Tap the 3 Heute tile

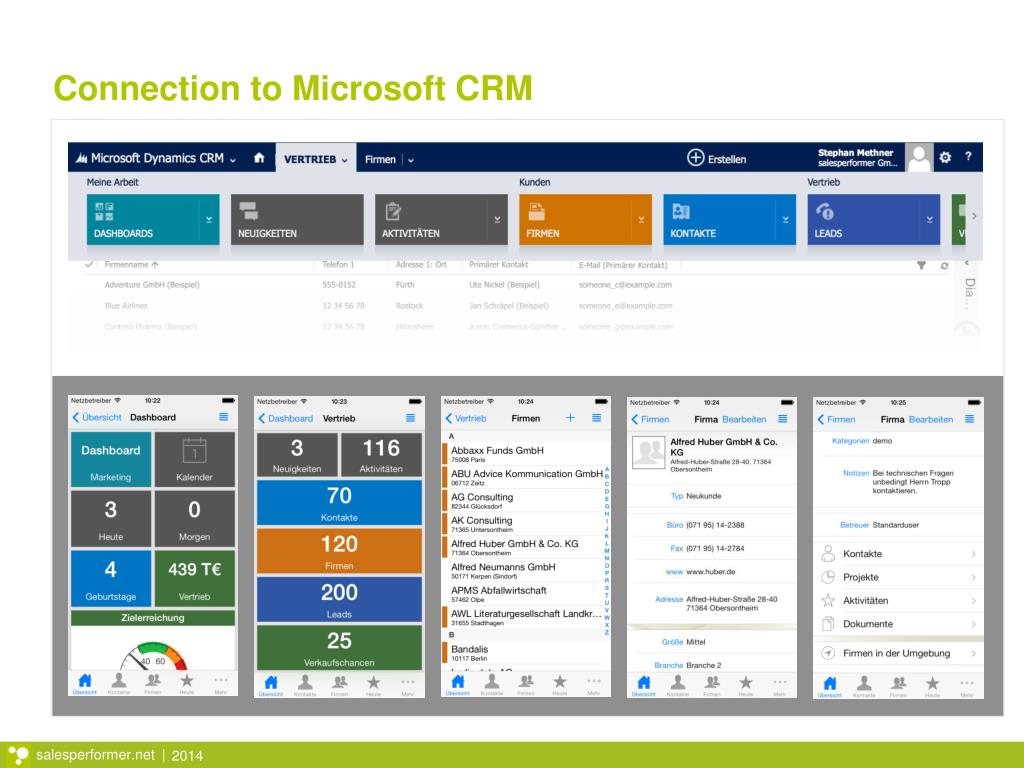pyautogui.click(x=111, y=519)
